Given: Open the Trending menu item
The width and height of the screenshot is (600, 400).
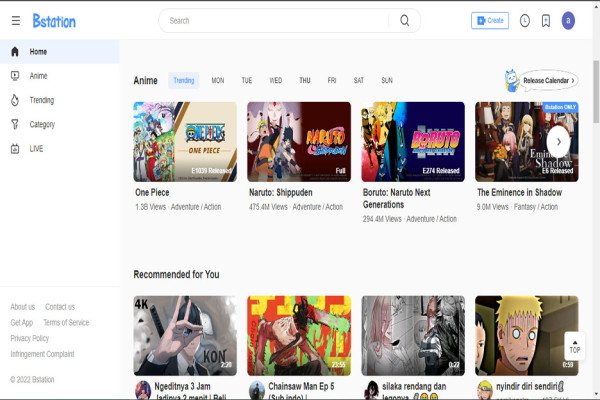Looking at the screenshot, I should [60, 100].
